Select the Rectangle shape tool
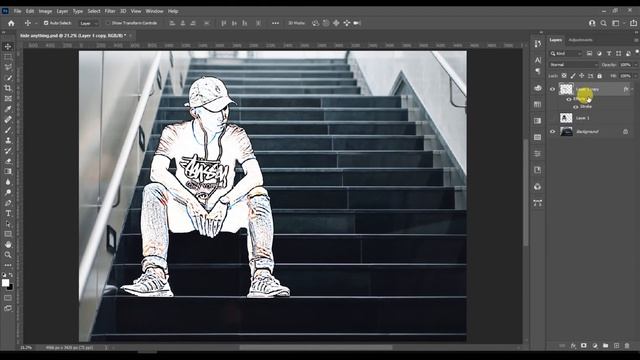This screenshot has height=360, width=640. tap(8, 234)
